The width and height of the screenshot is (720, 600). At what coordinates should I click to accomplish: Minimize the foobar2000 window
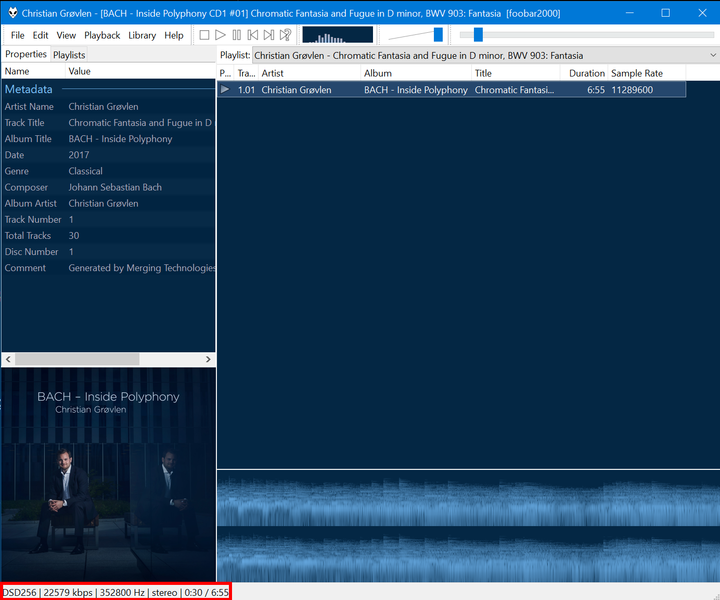point(630,13)
